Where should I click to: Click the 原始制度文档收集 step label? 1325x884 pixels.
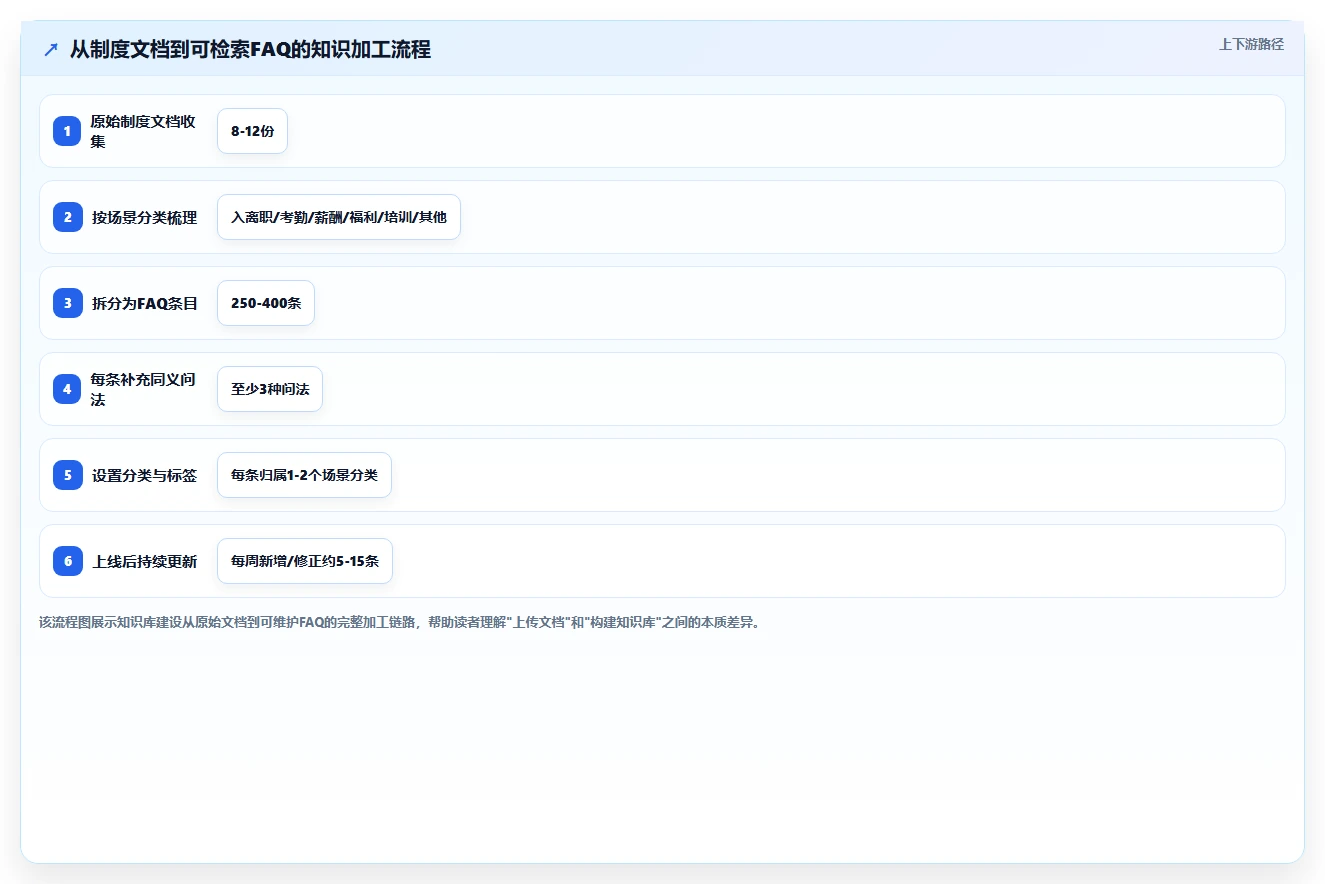(143, 131)
